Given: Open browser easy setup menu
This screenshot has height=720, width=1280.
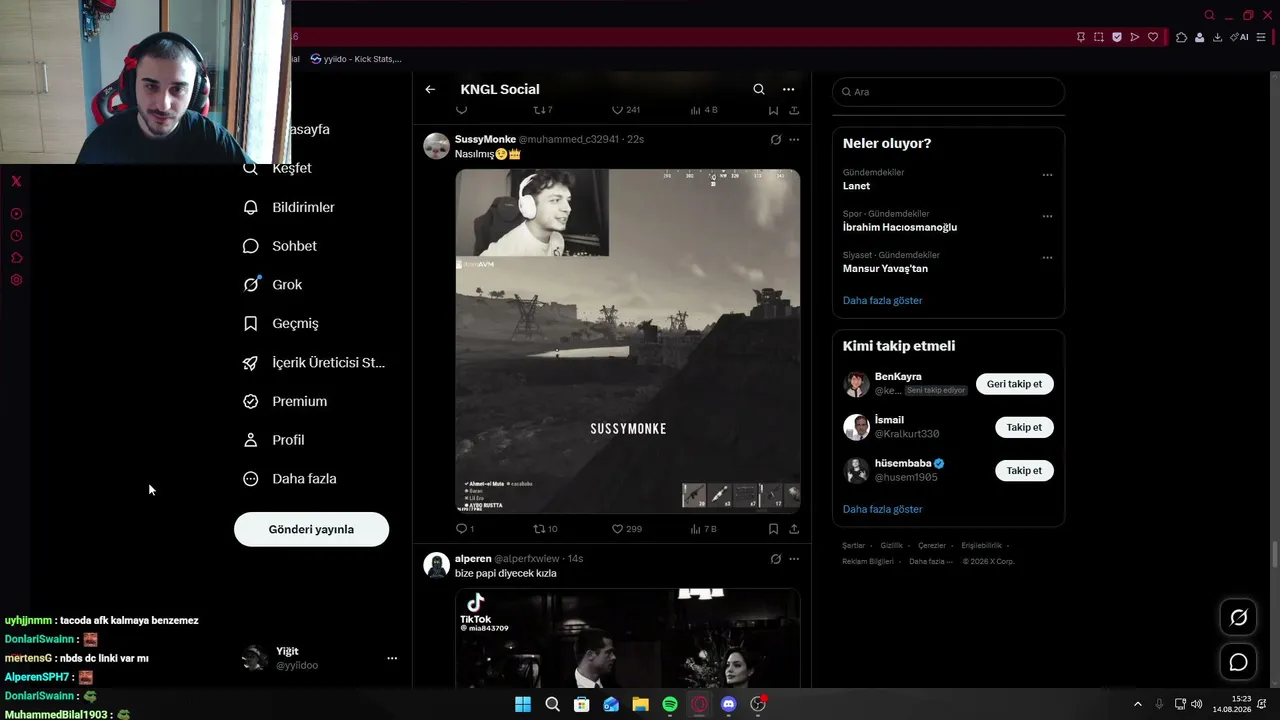Looking at the screenshot, I should [1261, 37].
